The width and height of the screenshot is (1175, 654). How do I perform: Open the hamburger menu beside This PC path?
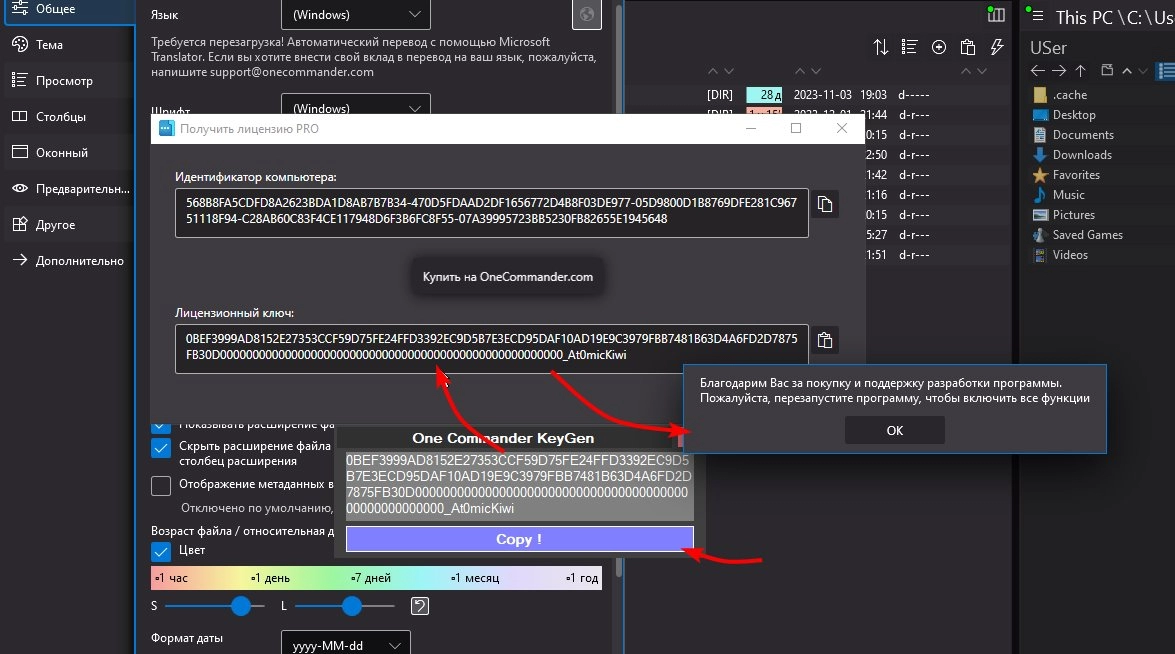(x=1038, y=15)
